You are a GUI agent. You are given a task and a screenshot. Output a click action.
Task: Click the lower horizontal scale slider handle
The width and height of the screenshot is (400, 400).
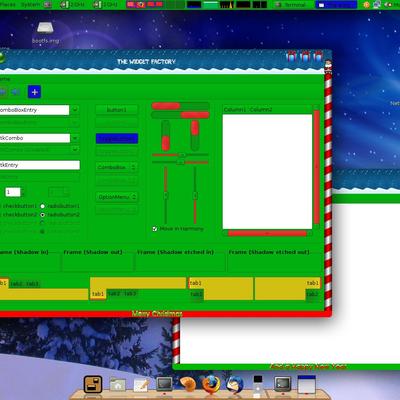[180, 162]
